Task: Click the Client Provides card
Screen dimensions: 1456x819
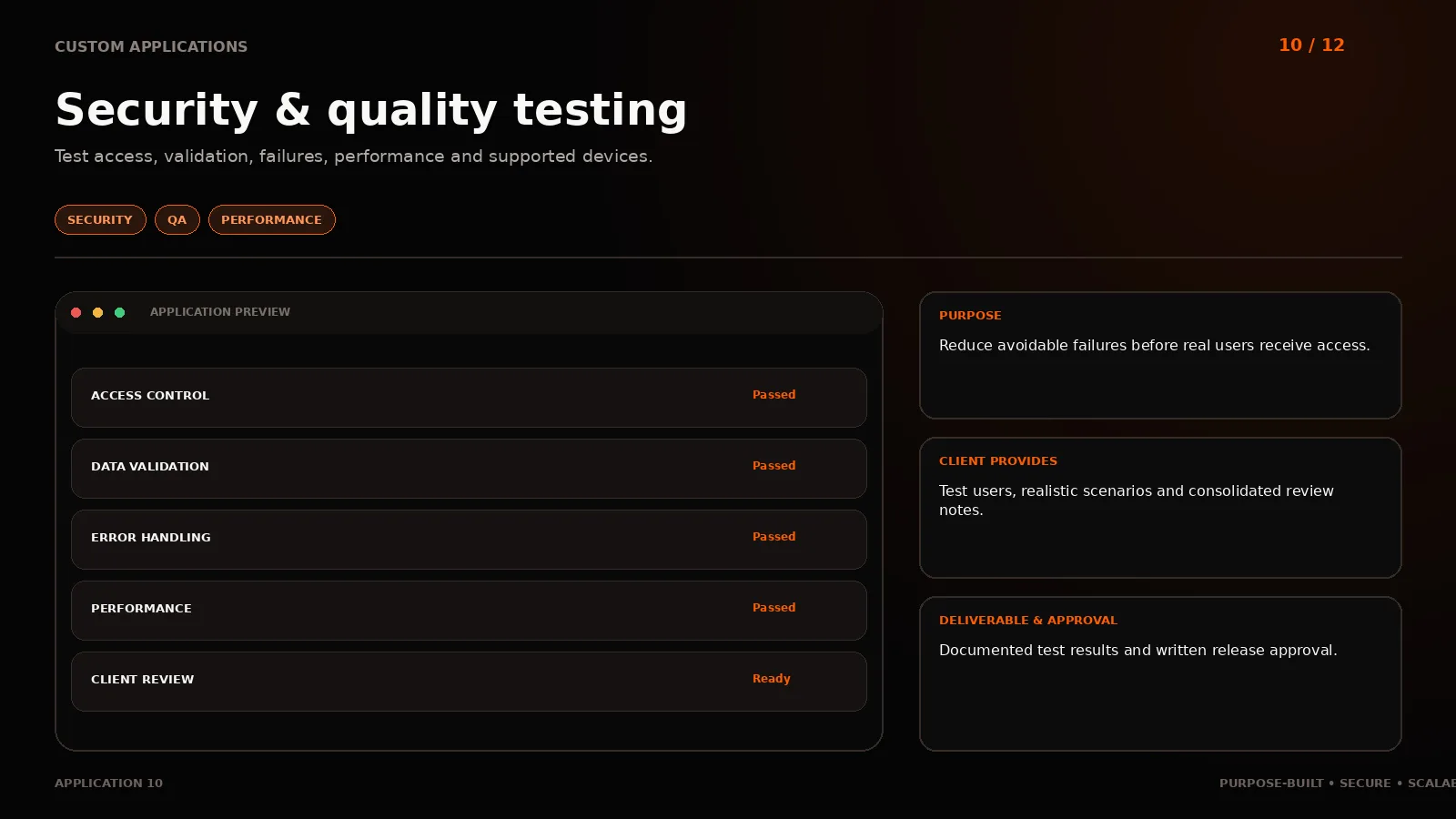Action: [1160, 508]
